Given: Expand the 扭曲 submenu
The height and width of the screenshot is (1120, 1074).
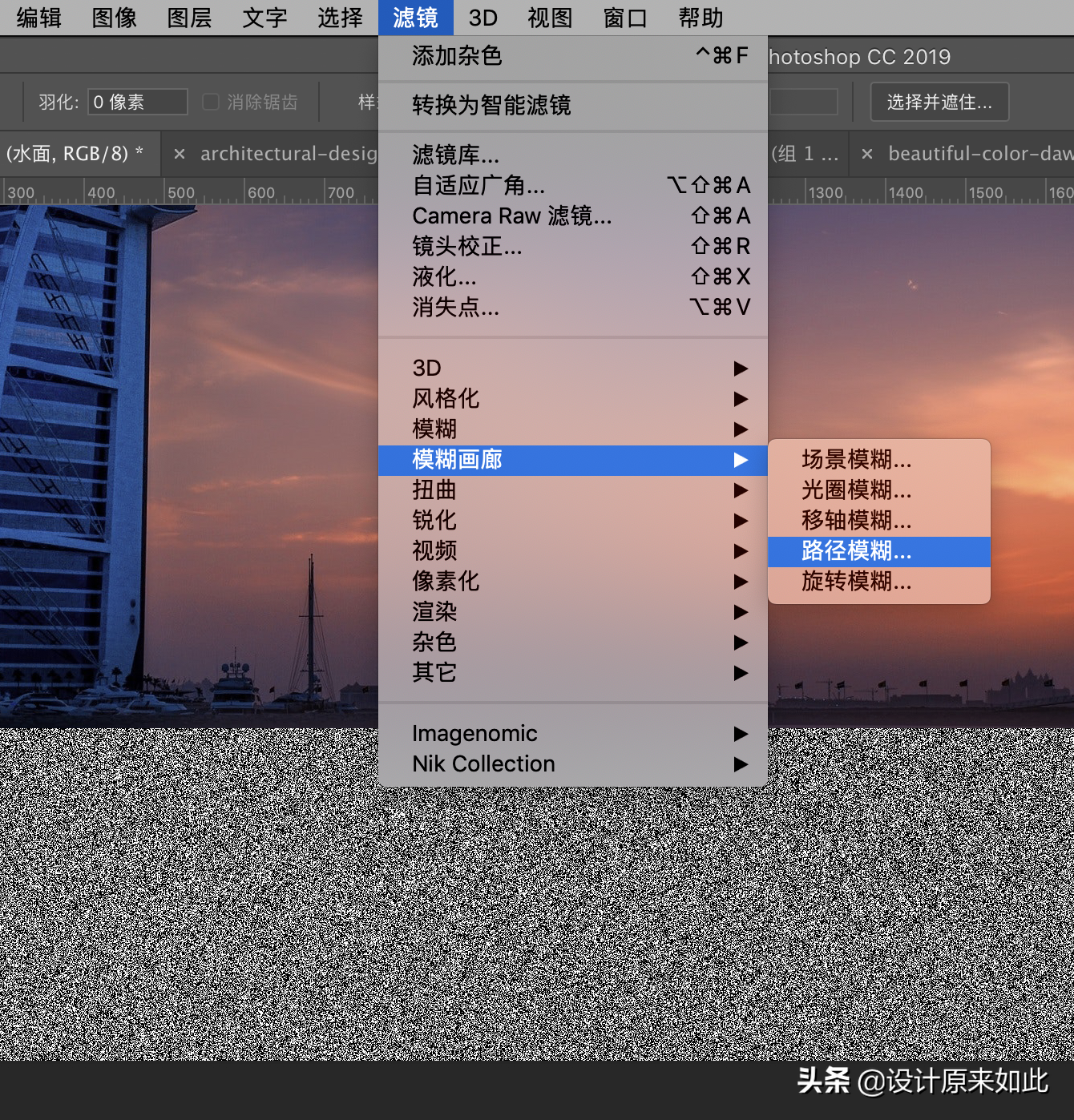Looking at the screenshot, I should pos(573,489).
